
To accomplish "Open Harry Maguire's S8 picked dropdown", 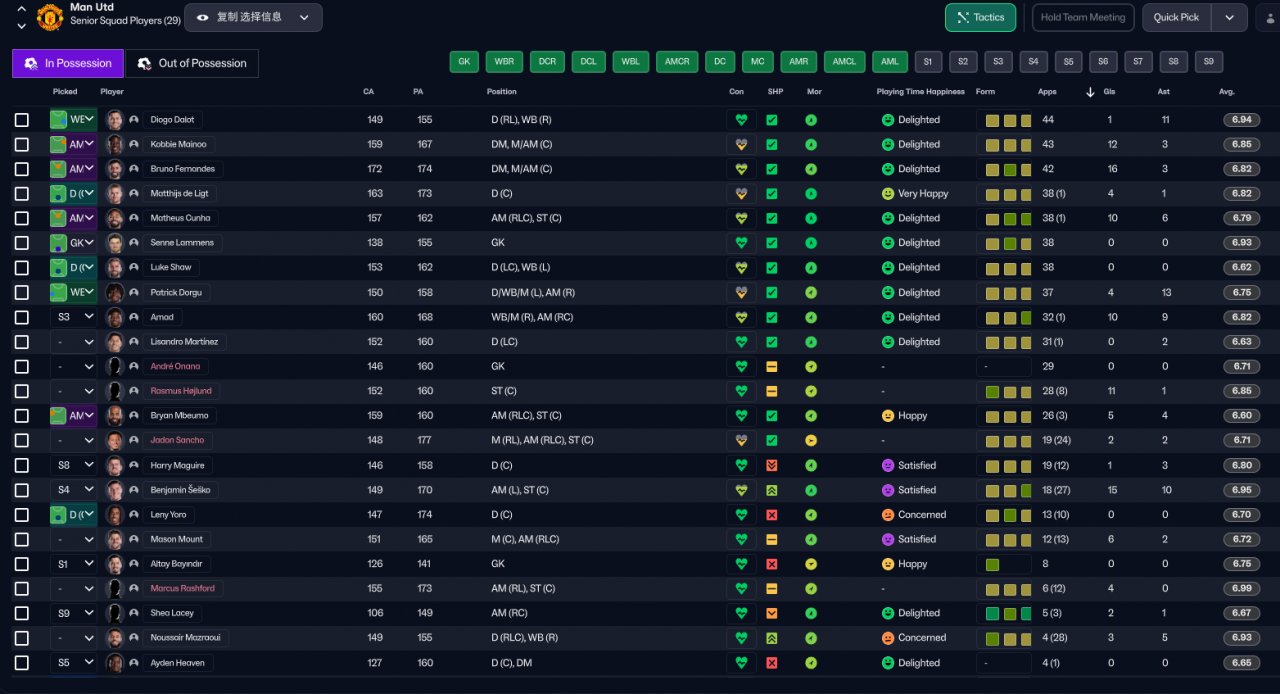I will pos(74,465).
